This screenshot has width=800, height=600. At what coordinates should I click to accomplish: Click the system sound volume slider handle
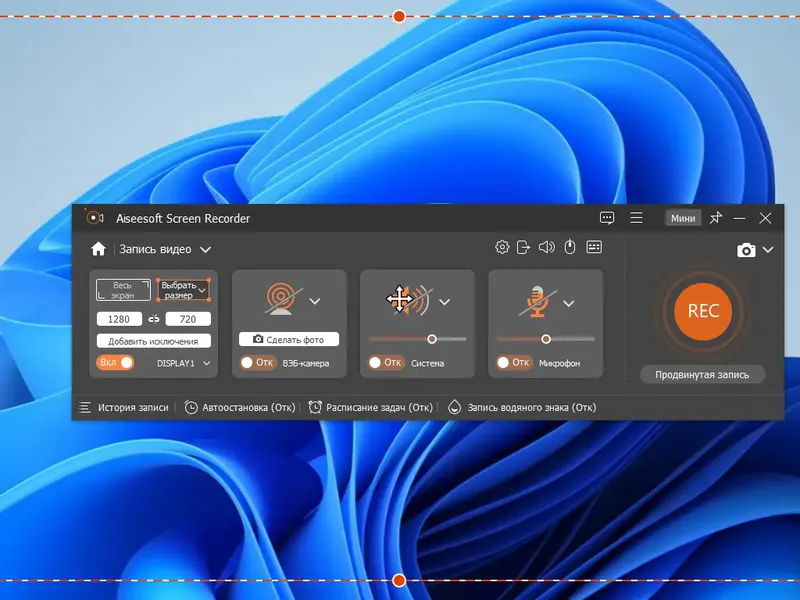point(432,339)
